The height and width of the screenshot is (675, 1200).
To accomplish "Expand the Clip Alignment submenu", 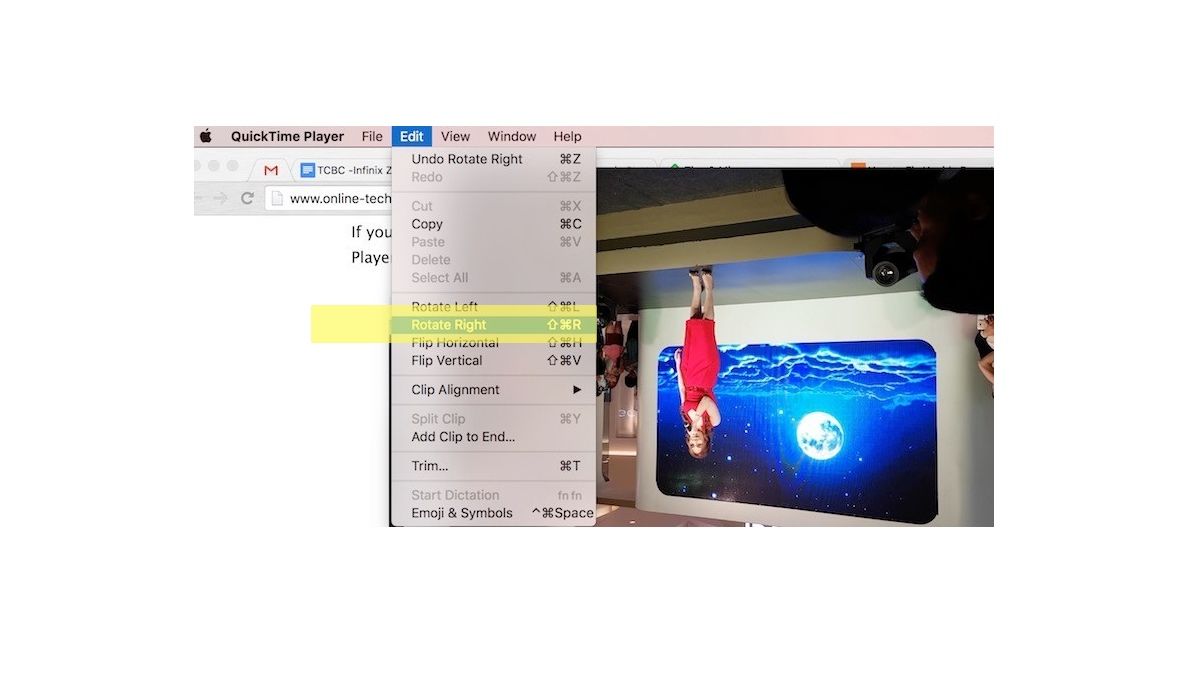I will point(493,390).
